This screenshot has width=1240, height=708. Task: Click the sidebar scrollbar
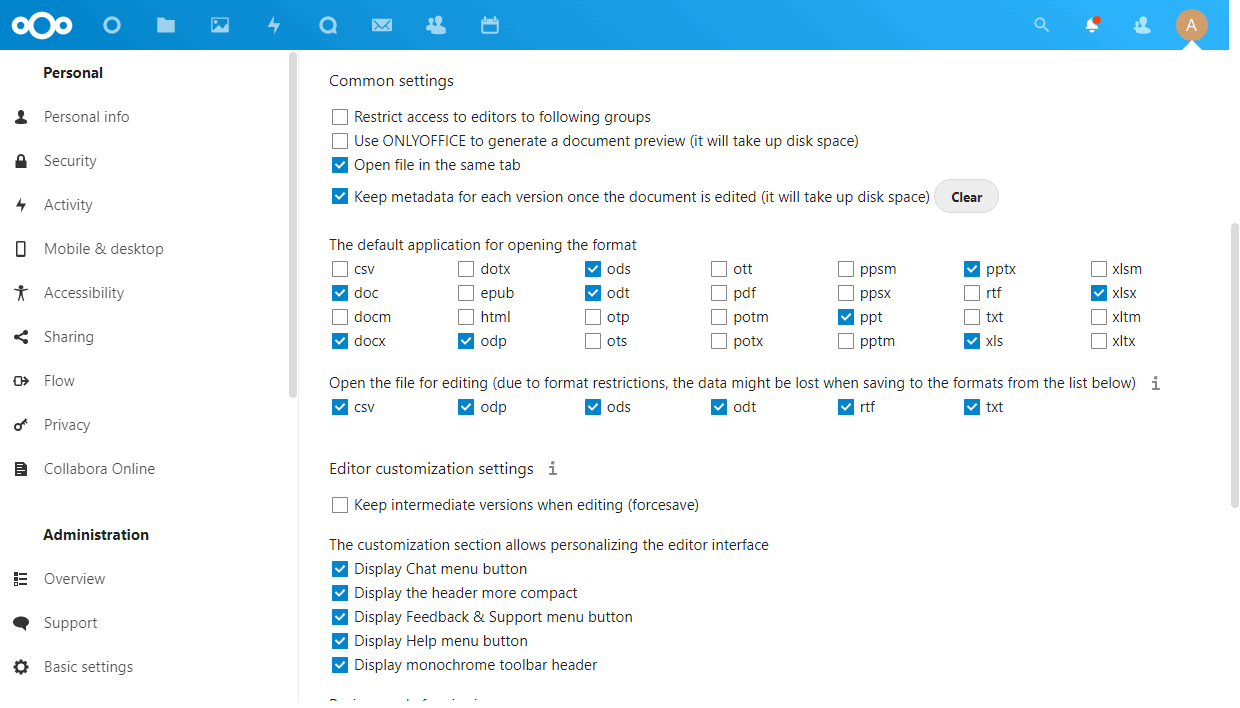click(293, 225)
